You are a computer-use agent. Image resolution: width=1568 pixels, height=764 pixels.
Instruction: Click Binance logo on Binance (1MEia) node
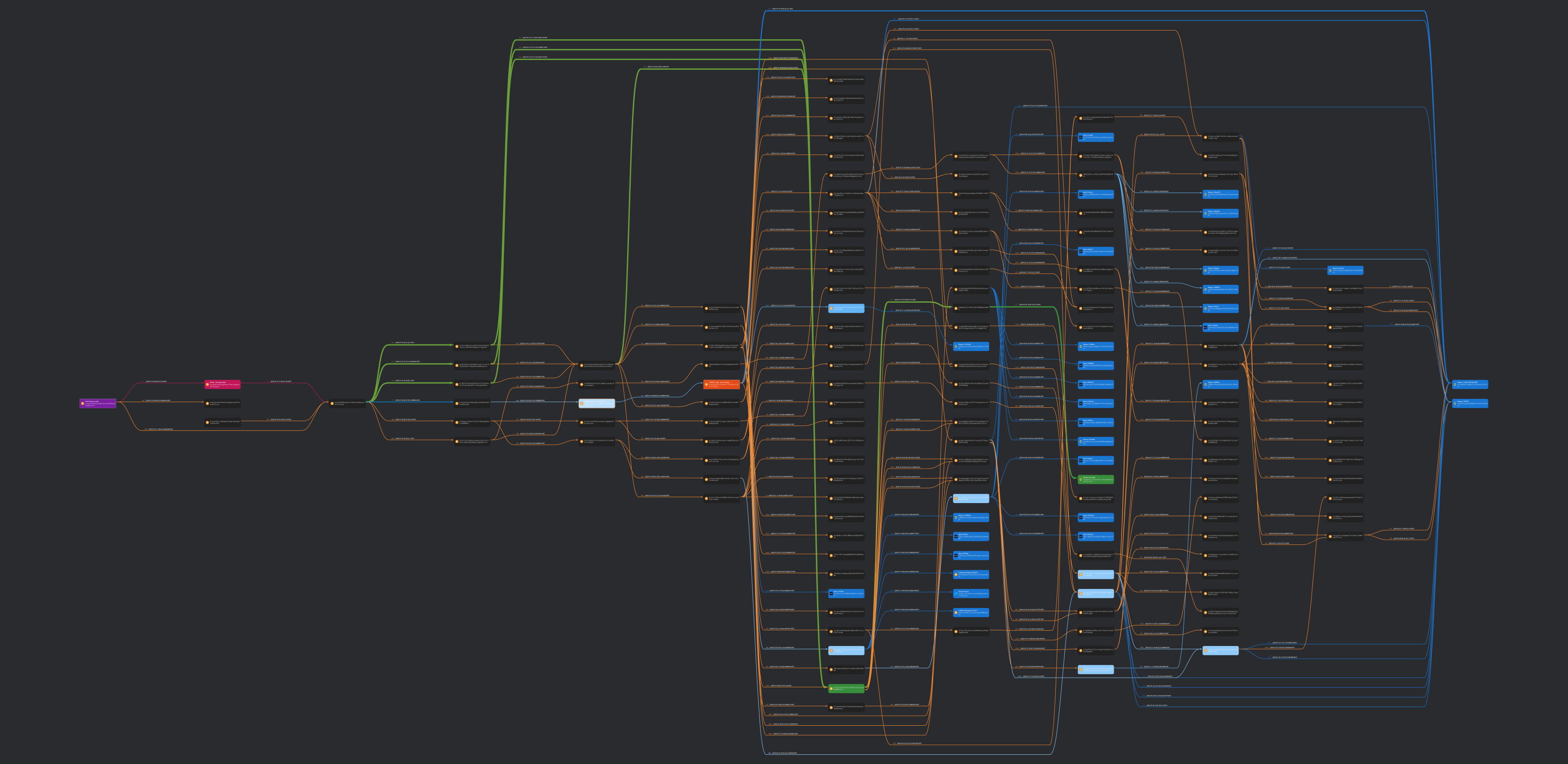tap(1455, 385)
